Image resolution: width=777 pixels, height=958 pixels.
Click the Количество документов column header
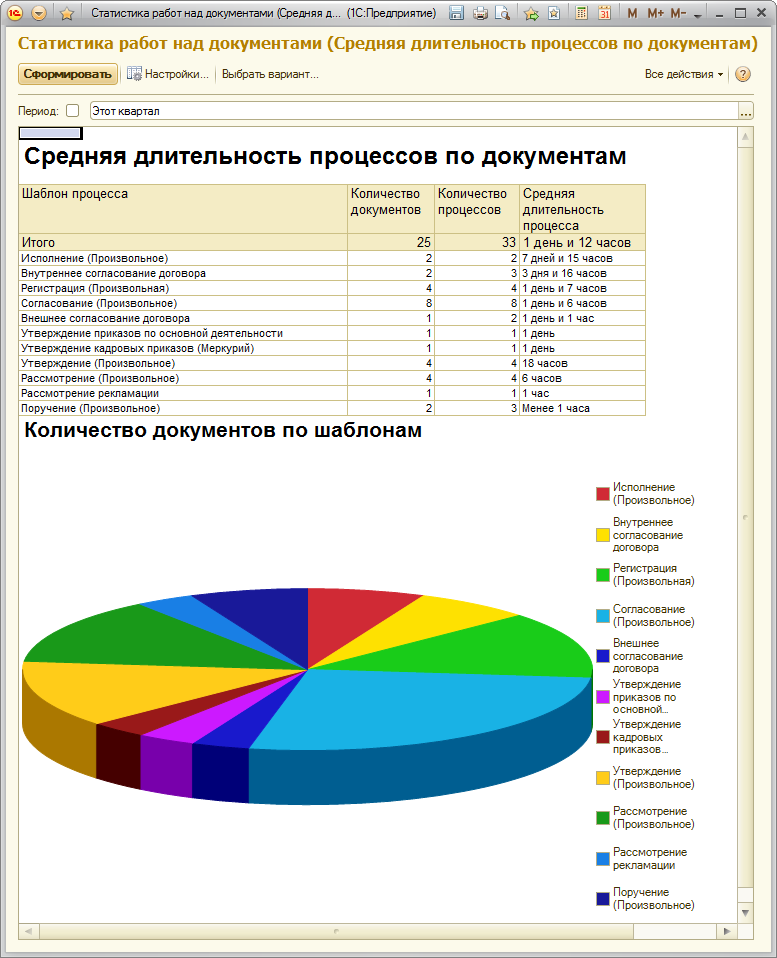(391, 209)
